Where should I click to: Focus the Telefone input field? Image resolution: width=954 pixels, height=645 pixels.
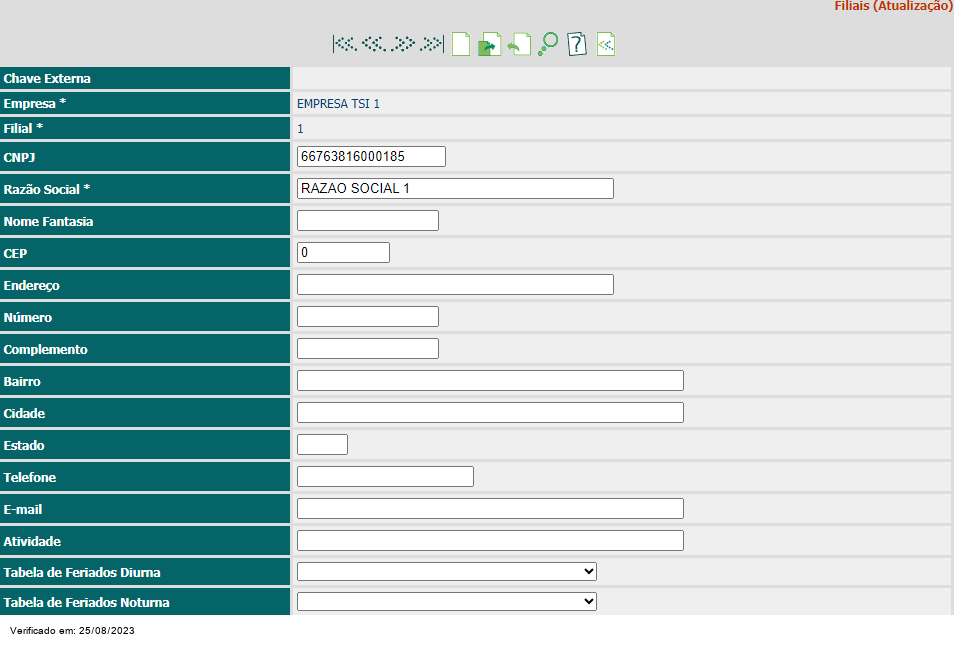[385, 476]
